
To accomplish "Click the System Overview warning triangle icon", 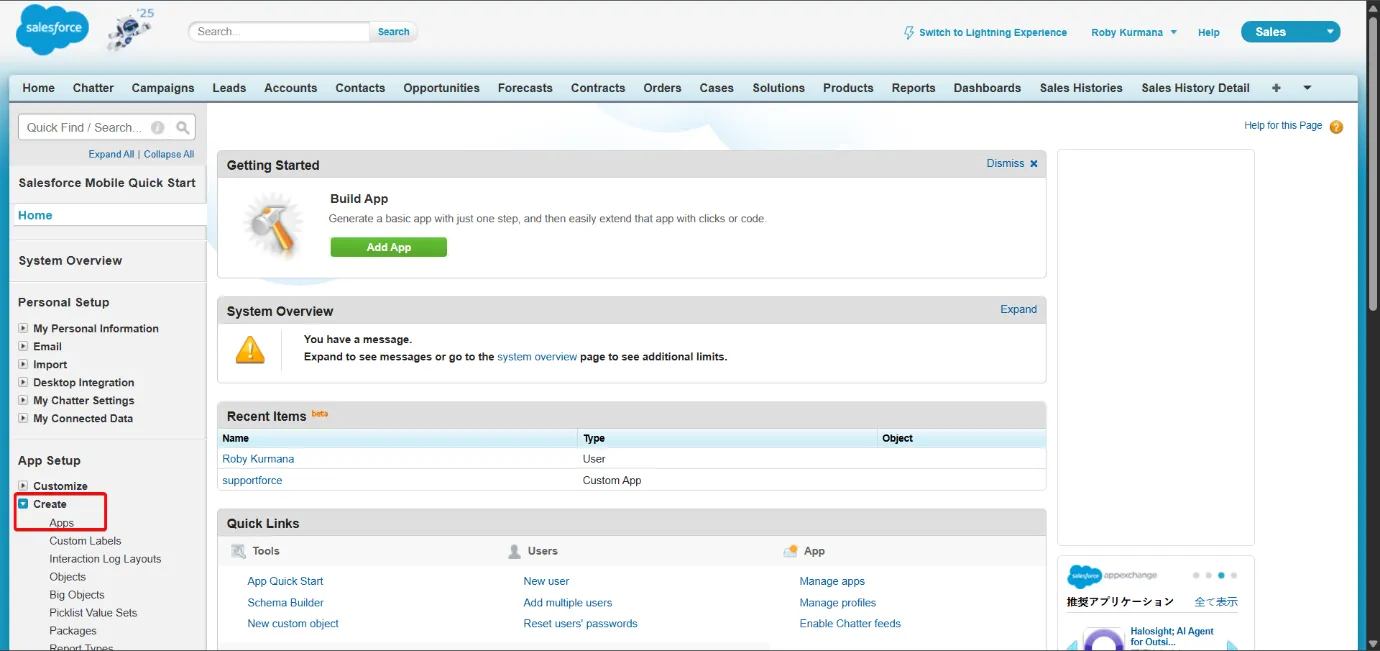I will pos(250,349).
